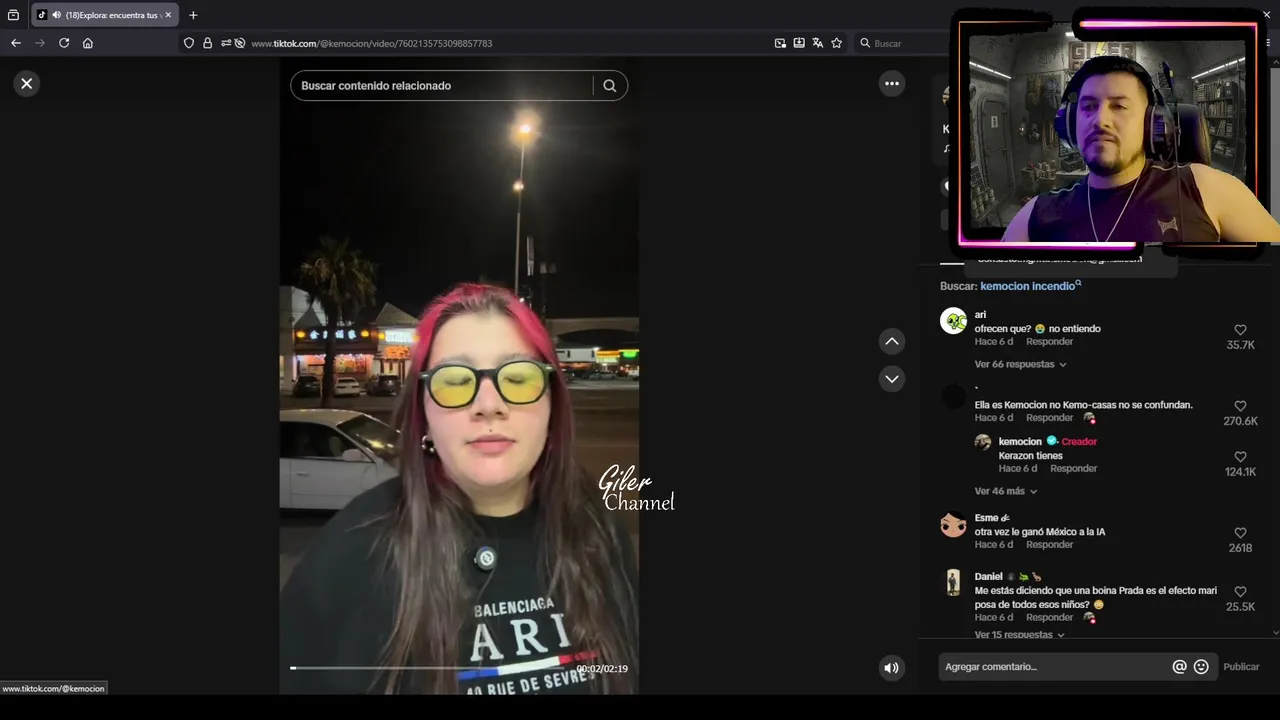Open the emoji picker in comment box

coord(1201,667)
